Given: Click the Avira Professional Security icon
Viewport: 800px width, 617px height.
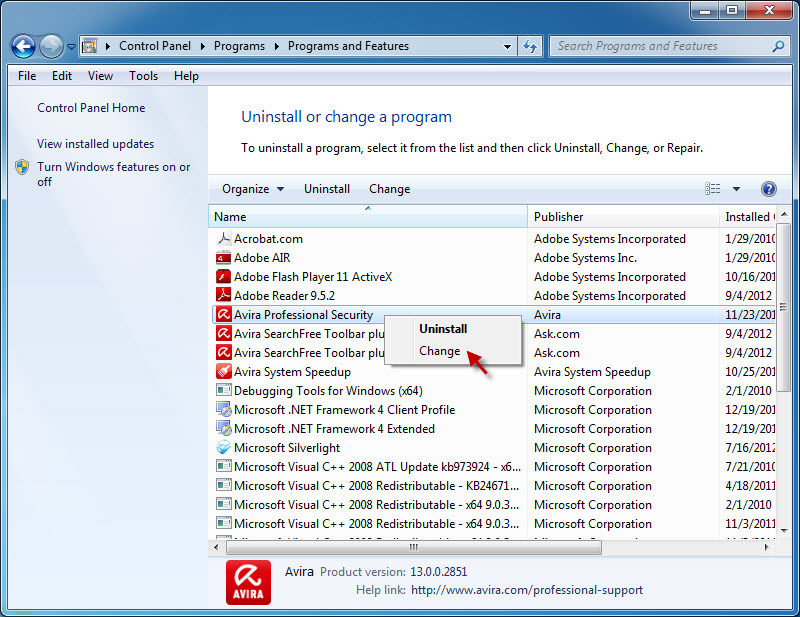Looking at the screenshot, I should (x=223, y=314).
